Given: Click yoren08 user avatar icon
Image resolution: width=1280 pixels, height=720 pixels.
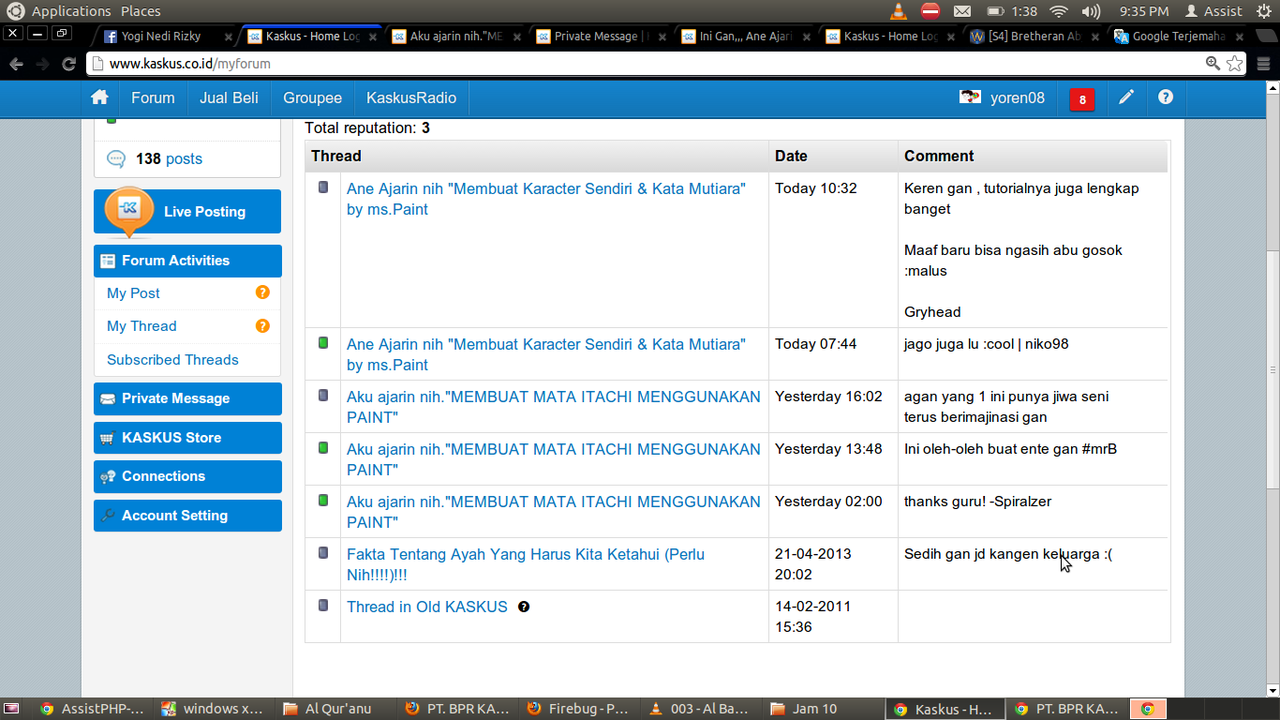Looking at the screenshot, I should click(x=969, y=98).
